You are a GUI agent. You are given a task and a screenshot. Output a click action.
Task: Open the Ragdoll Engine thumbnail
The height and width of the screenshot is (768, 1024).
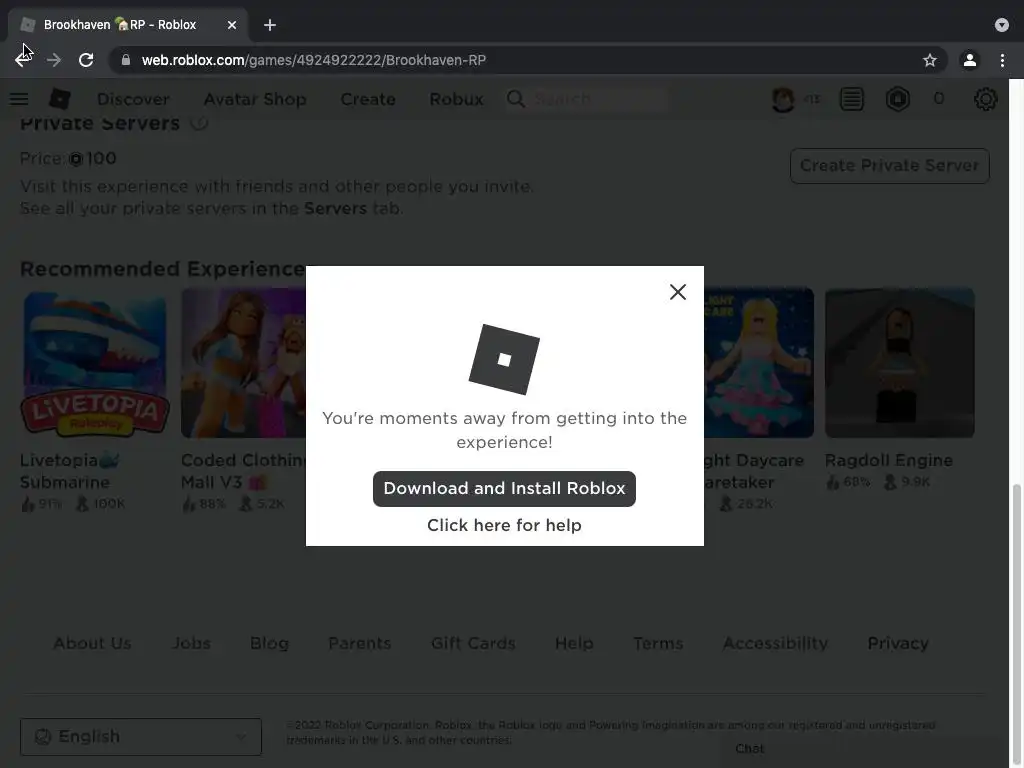point(900,363)
